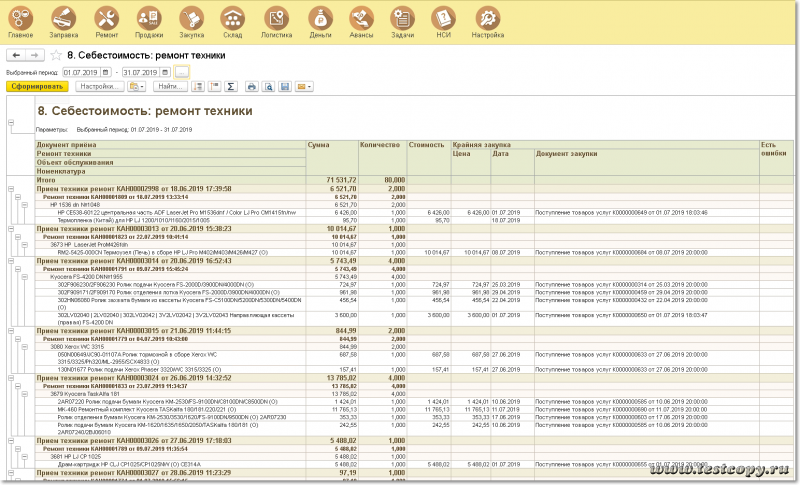Collapse group 3681 HP LJ CP 1025

tap(24, 457)
